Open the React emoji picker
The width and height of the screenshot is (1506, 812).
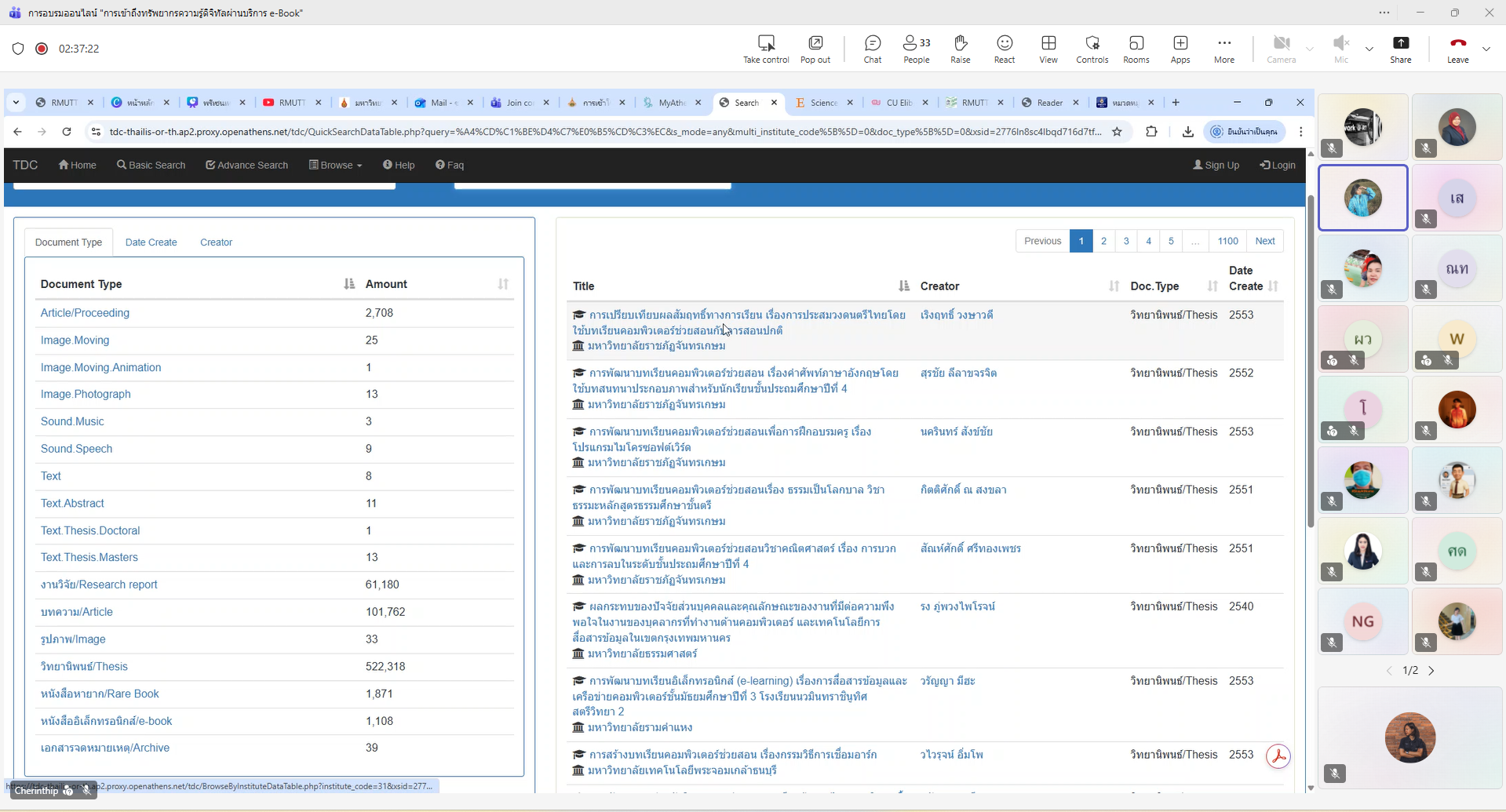(1004, 49)
